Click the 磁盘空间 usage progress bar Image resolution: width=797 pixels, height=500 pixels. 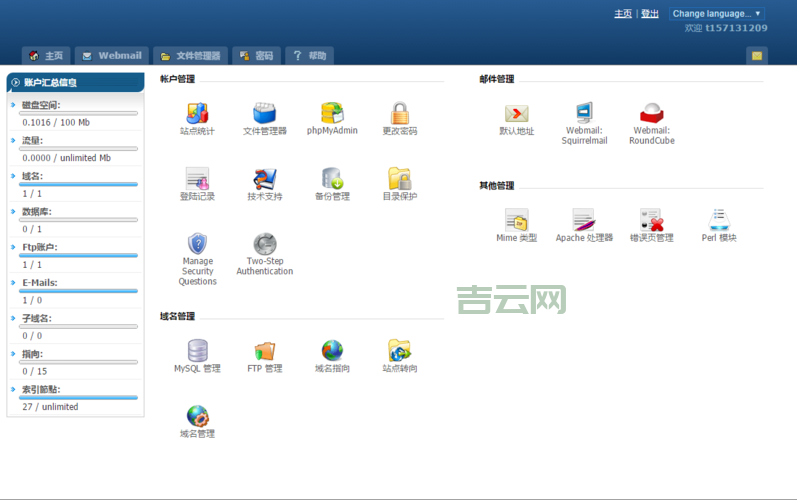[x=79, y=113]
